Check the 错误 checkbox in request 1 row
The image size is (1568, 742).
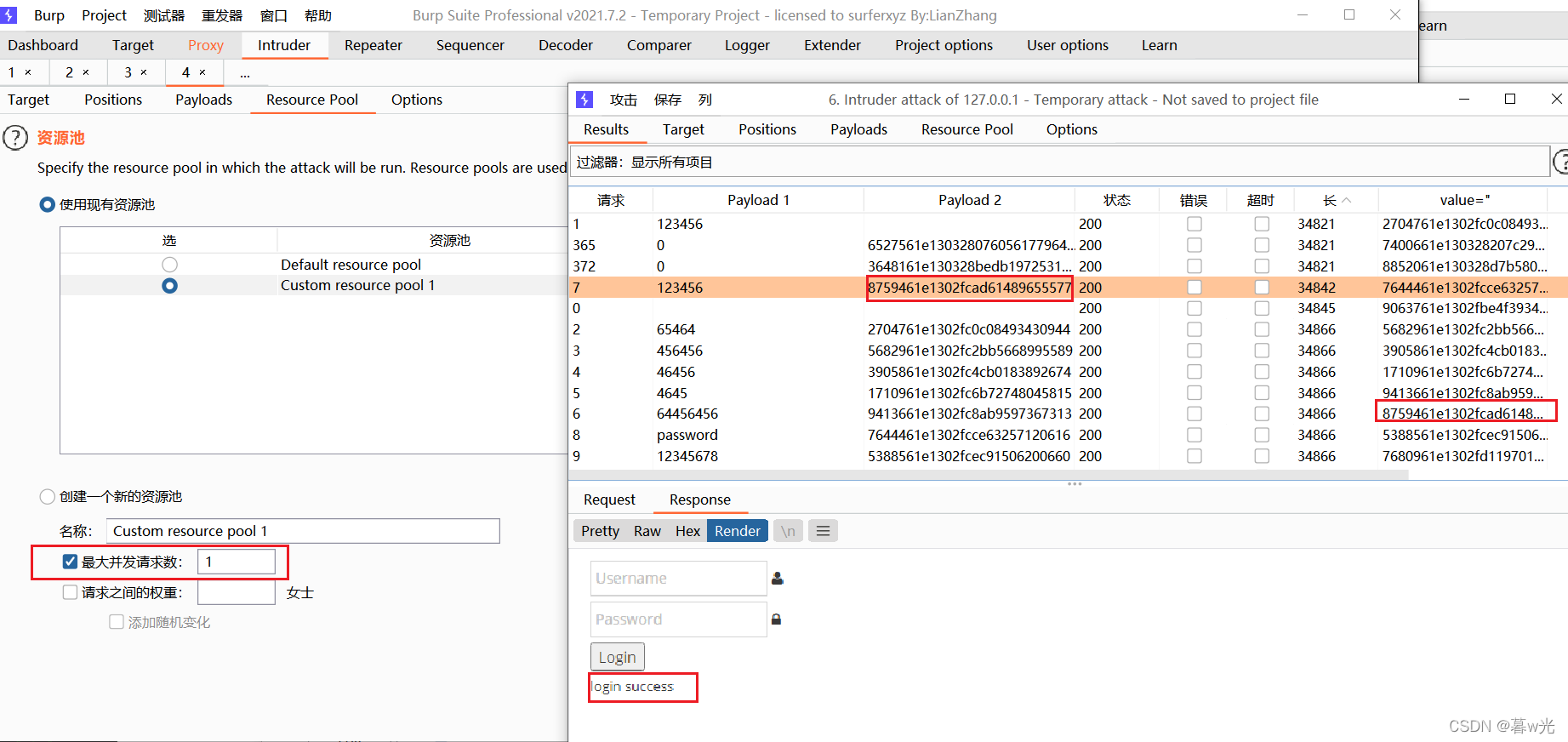(x=1195, y=224)
